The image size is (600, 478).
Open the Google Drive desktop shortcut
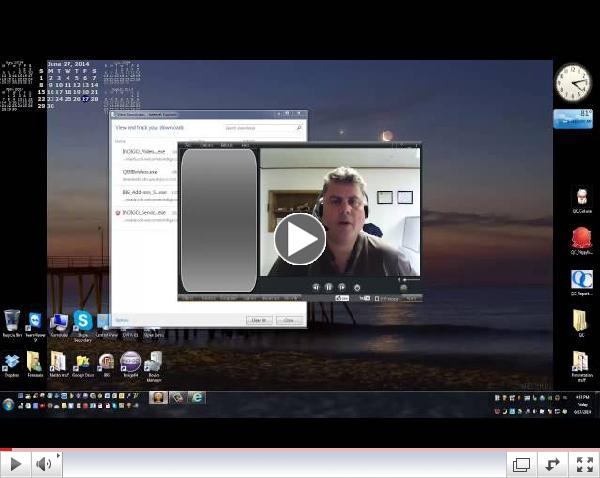click(x=83, y=365)
